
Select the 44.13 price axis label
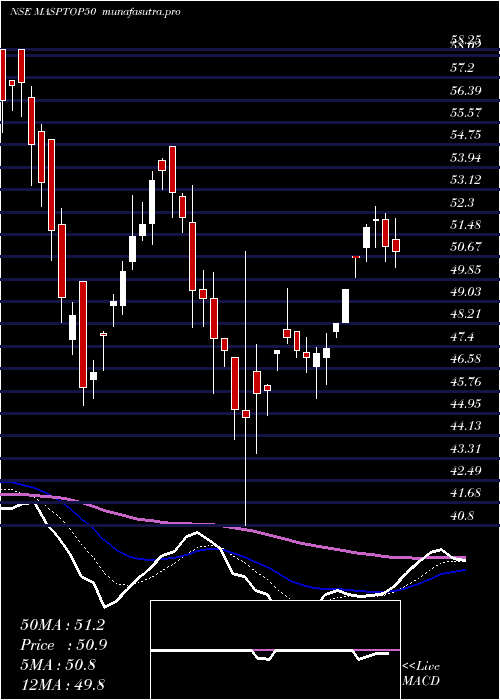[465, 425]
